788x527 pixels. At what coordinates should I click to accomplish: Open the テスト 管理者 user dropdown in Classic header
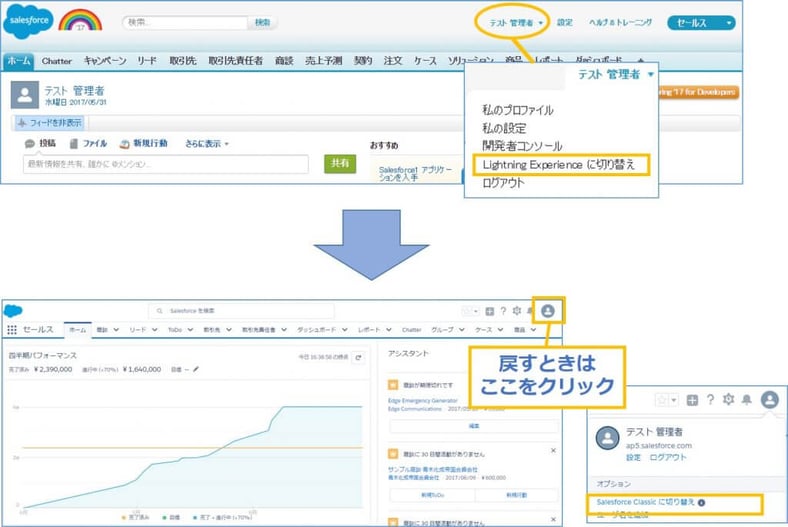516,23
